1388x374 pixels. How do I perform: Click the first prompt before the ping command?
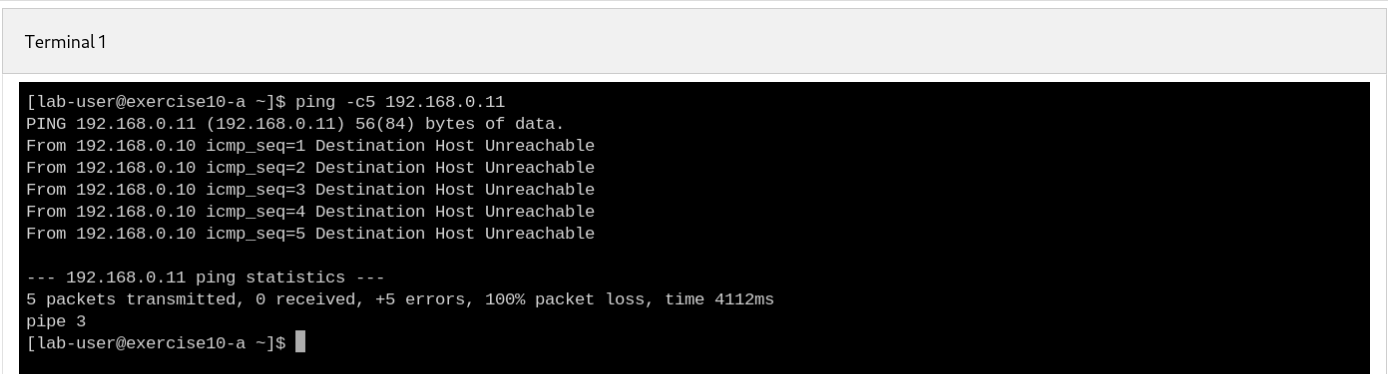(157, 101)
